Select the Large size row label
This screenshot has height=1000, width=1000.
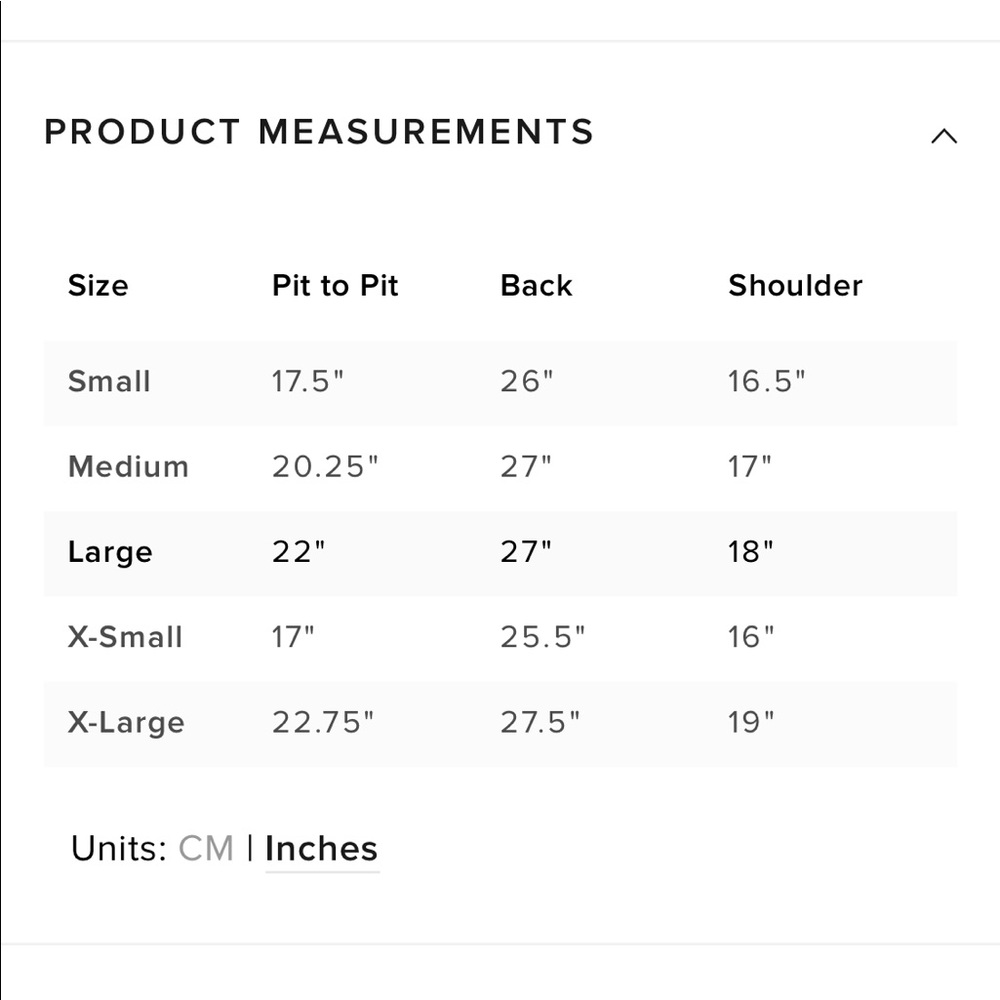pyautogui.click(x=110, y=552)
